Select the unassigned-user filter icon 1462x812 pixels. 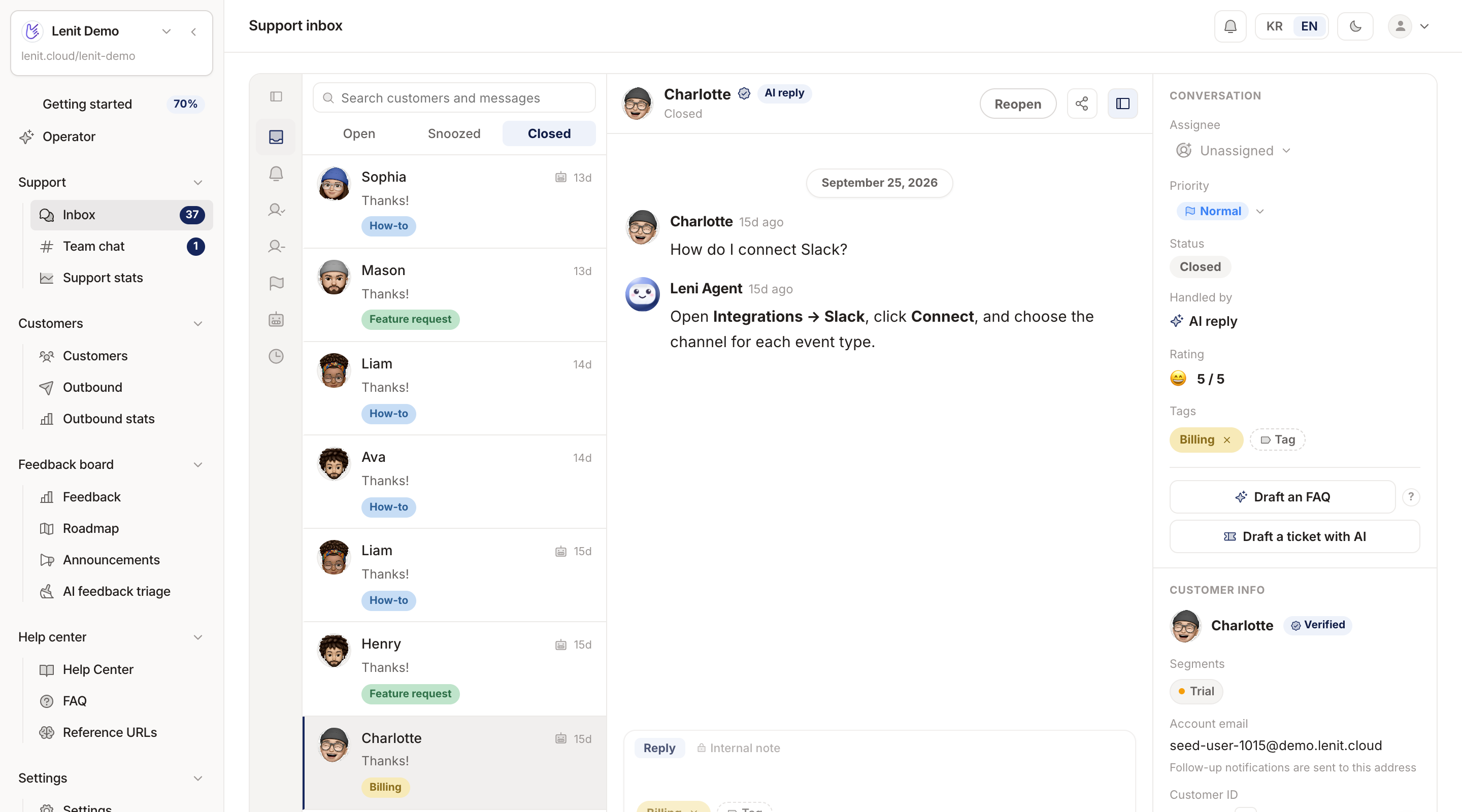[x=276, y=246]
